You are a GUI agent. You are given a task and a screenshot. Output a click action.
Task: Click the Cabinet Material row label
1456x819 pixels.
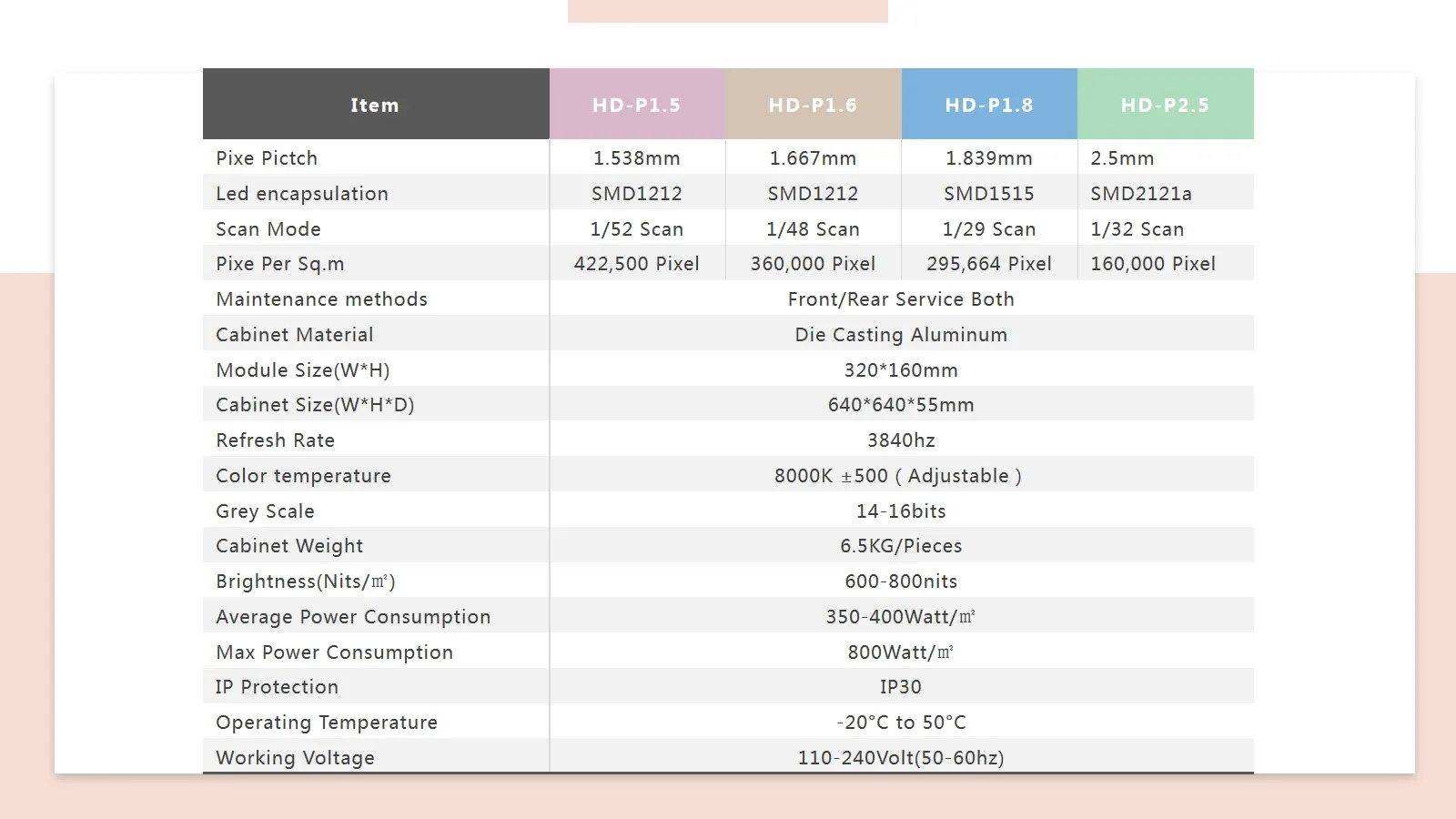[x=295, y=335]
